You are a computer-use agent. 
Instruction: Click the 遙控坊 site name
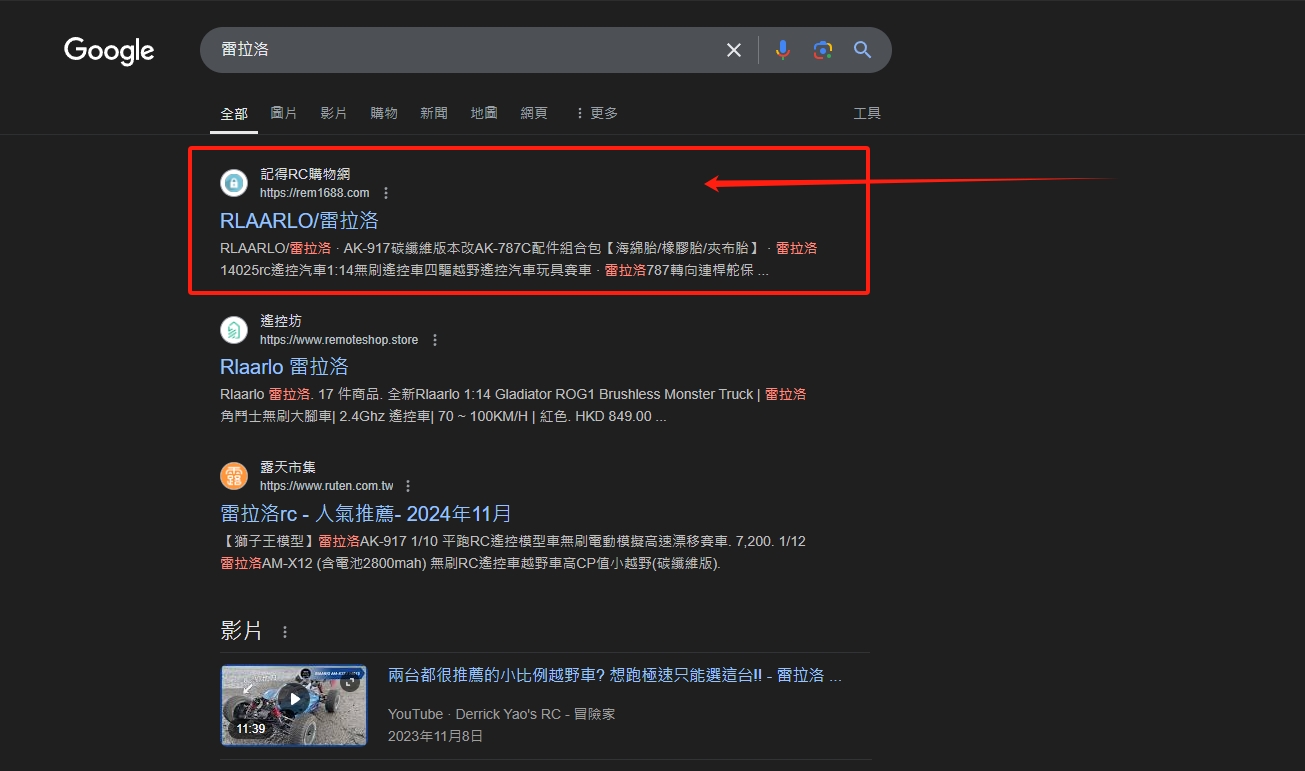coord(281,321)
